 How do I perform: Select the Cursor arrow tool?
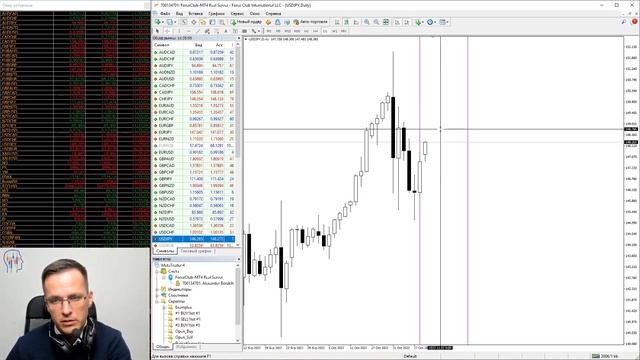(x=157, y=31)
